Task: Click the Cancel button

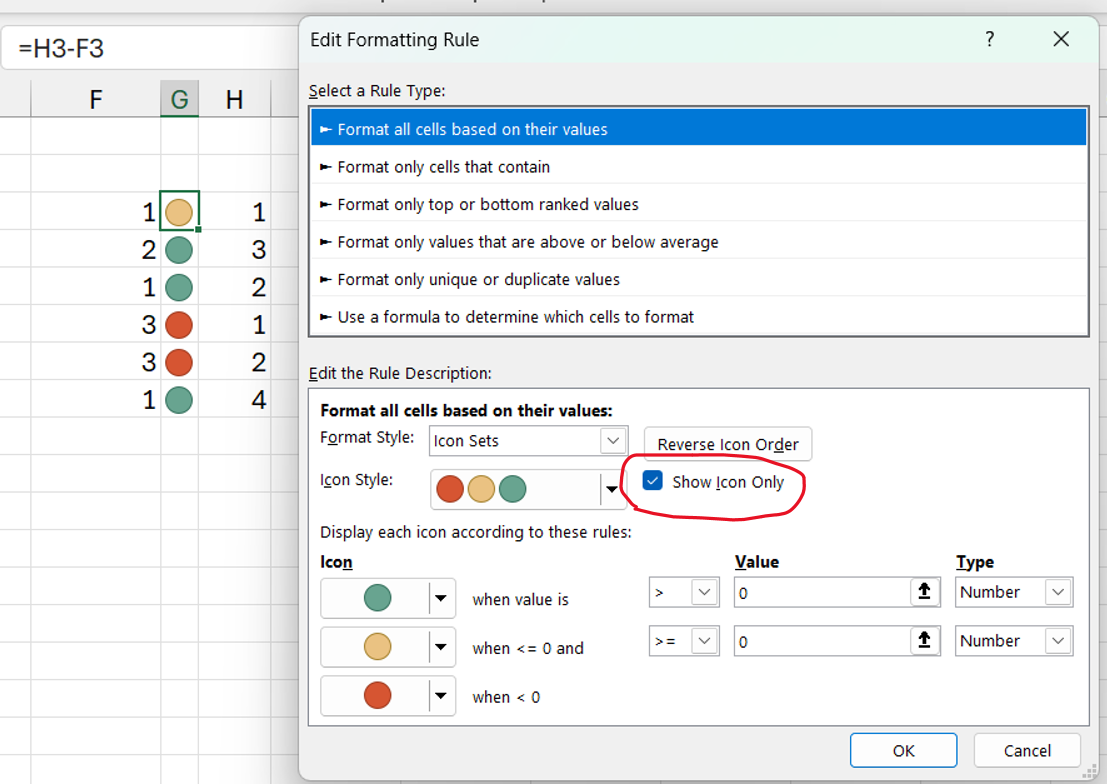Action: pos(1027,750)
